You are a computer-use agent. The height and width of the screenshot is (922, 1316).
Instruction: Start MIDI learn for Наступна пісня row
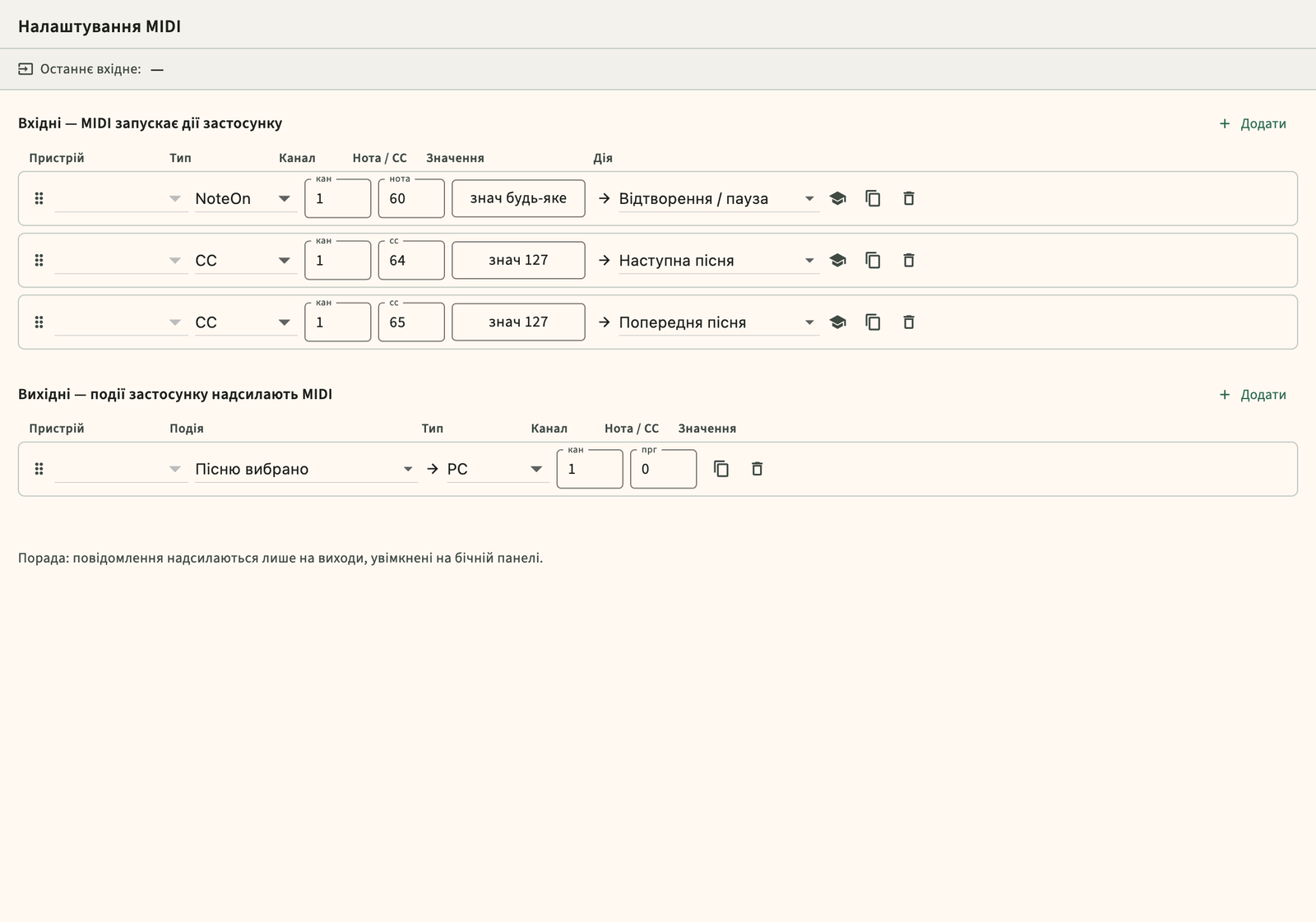(837, 260)
